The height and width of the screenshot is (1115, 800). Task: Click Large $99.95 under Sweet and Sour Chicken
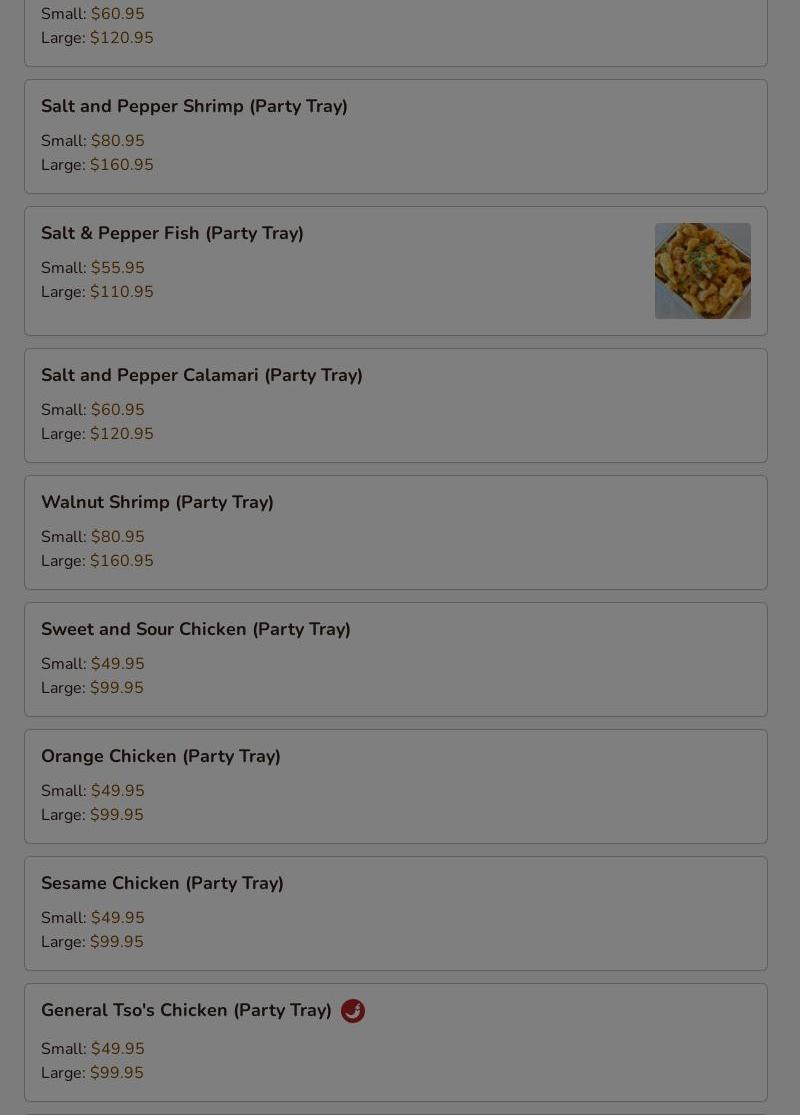tap(92, 688)
